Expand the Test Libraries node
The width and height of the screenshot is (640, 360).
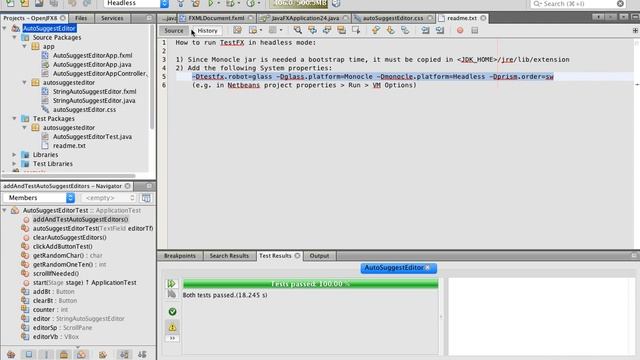tap(14, 164)
